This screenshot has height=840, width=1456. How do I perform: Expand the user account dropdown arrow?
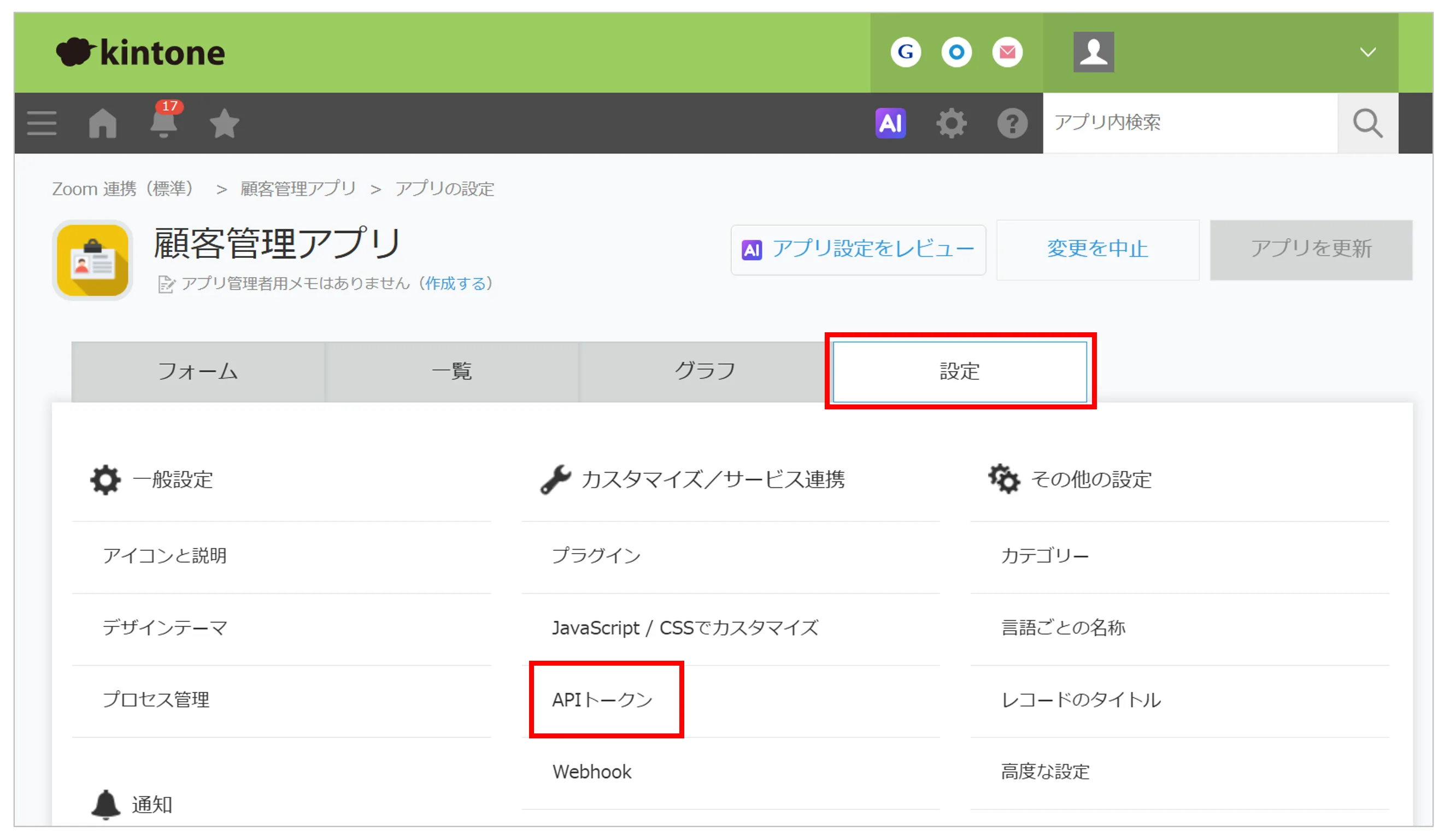point(1368,52)
